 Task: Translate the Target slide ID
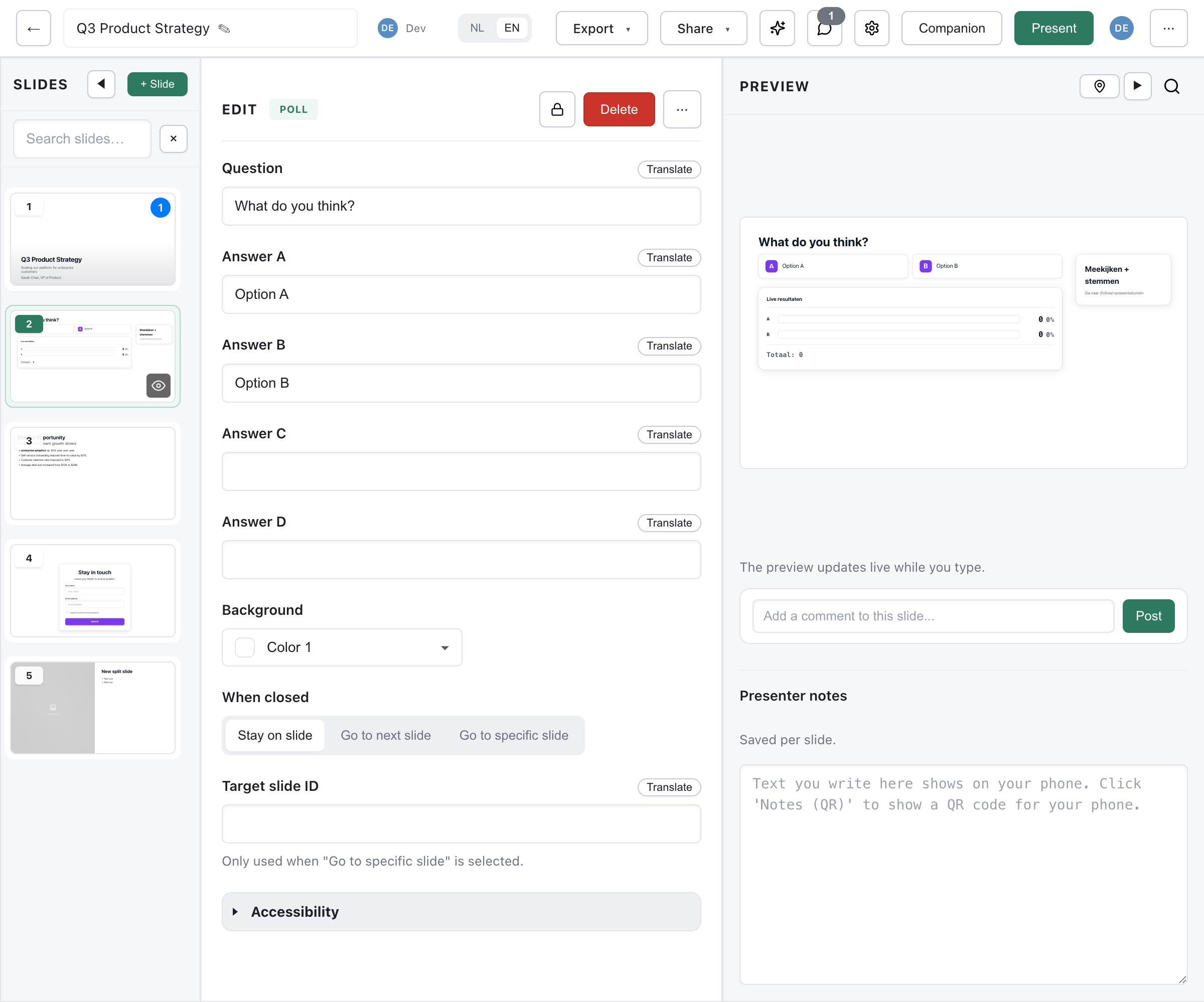(669, 787)
